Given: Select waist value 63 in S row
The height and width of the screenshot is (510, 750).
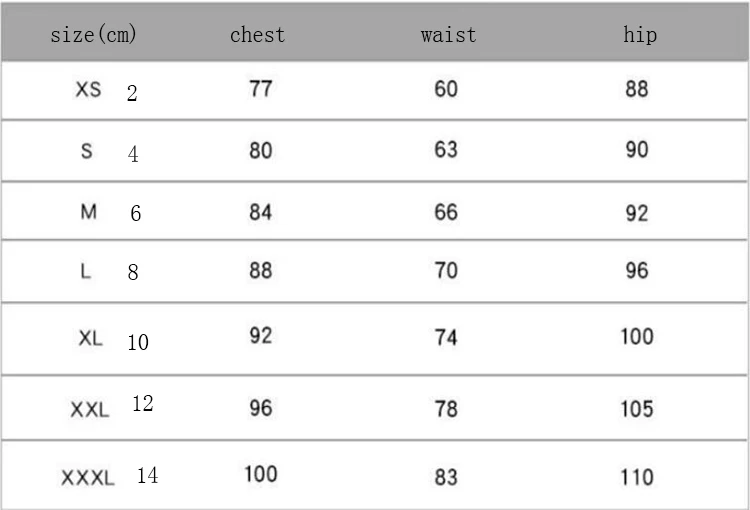Looking at the screenshot, I should click(446, 150).
